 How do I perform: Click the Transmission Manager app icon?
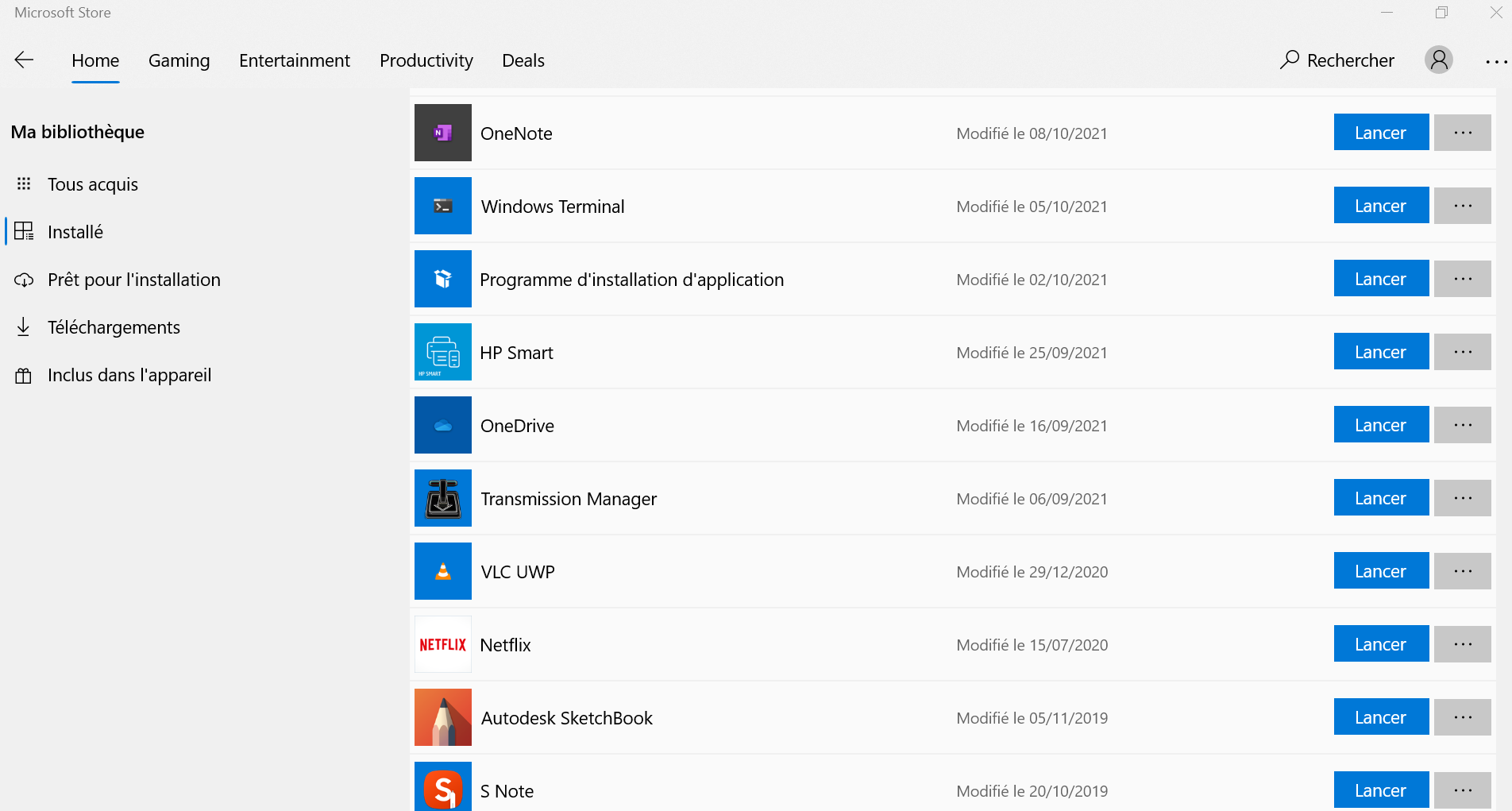point(442,498)
